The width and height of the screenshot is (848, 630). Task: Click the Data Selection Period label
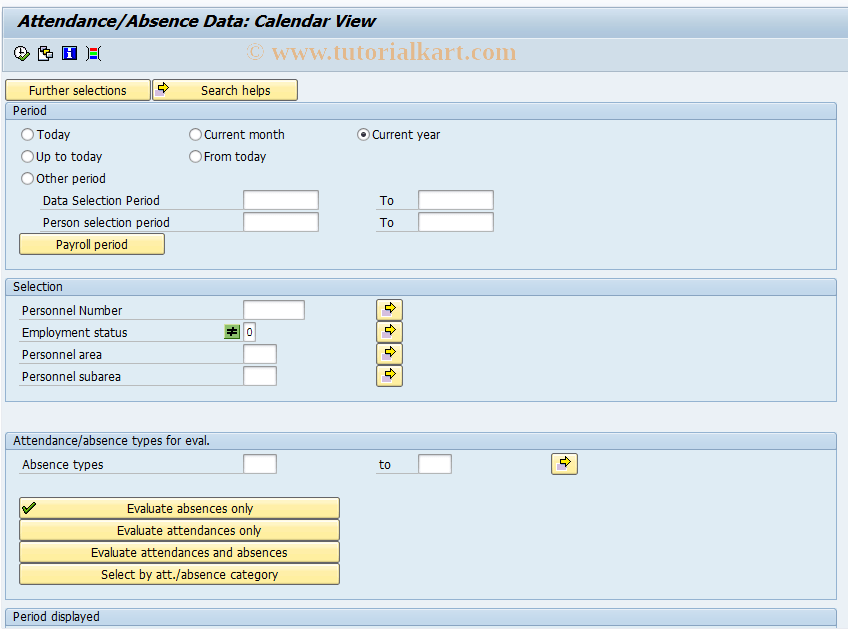(x=101, y=201)
